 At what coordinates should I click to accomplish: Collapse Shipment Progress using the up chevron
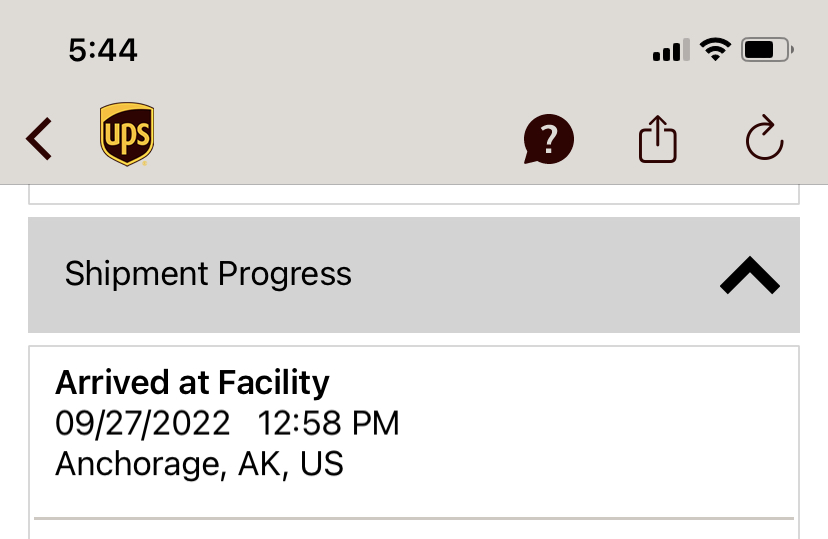tap(749, 275)
